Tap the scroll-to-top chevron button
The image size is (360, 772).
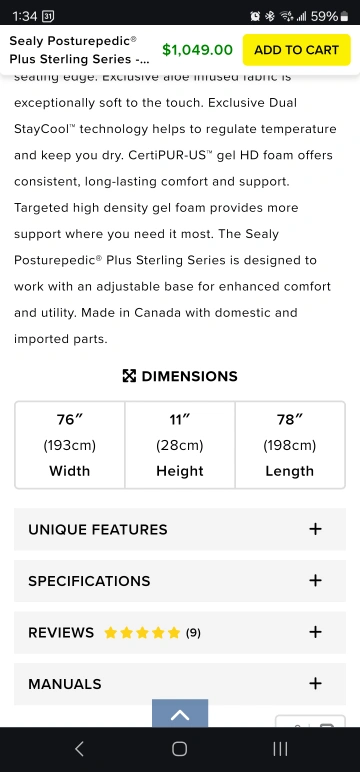click(180, 713)
